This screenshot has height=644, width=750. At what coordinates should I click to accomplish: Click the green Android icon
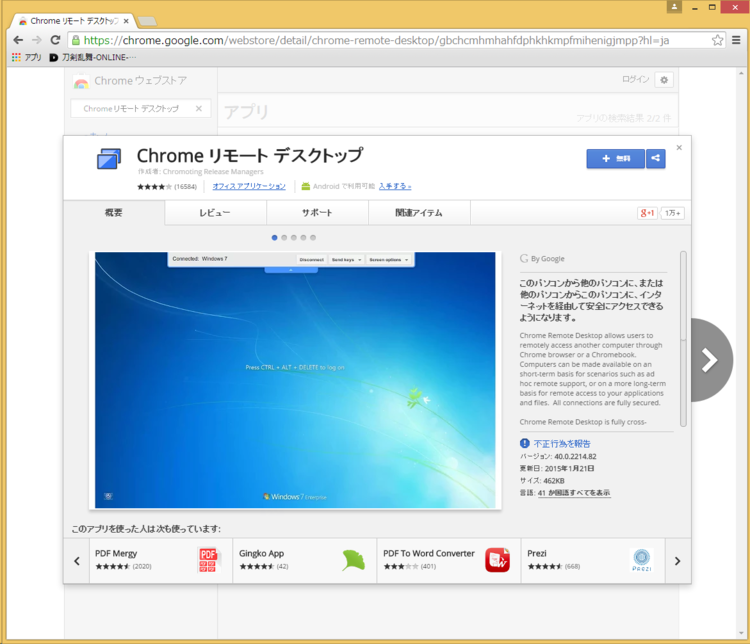[306, 186]
